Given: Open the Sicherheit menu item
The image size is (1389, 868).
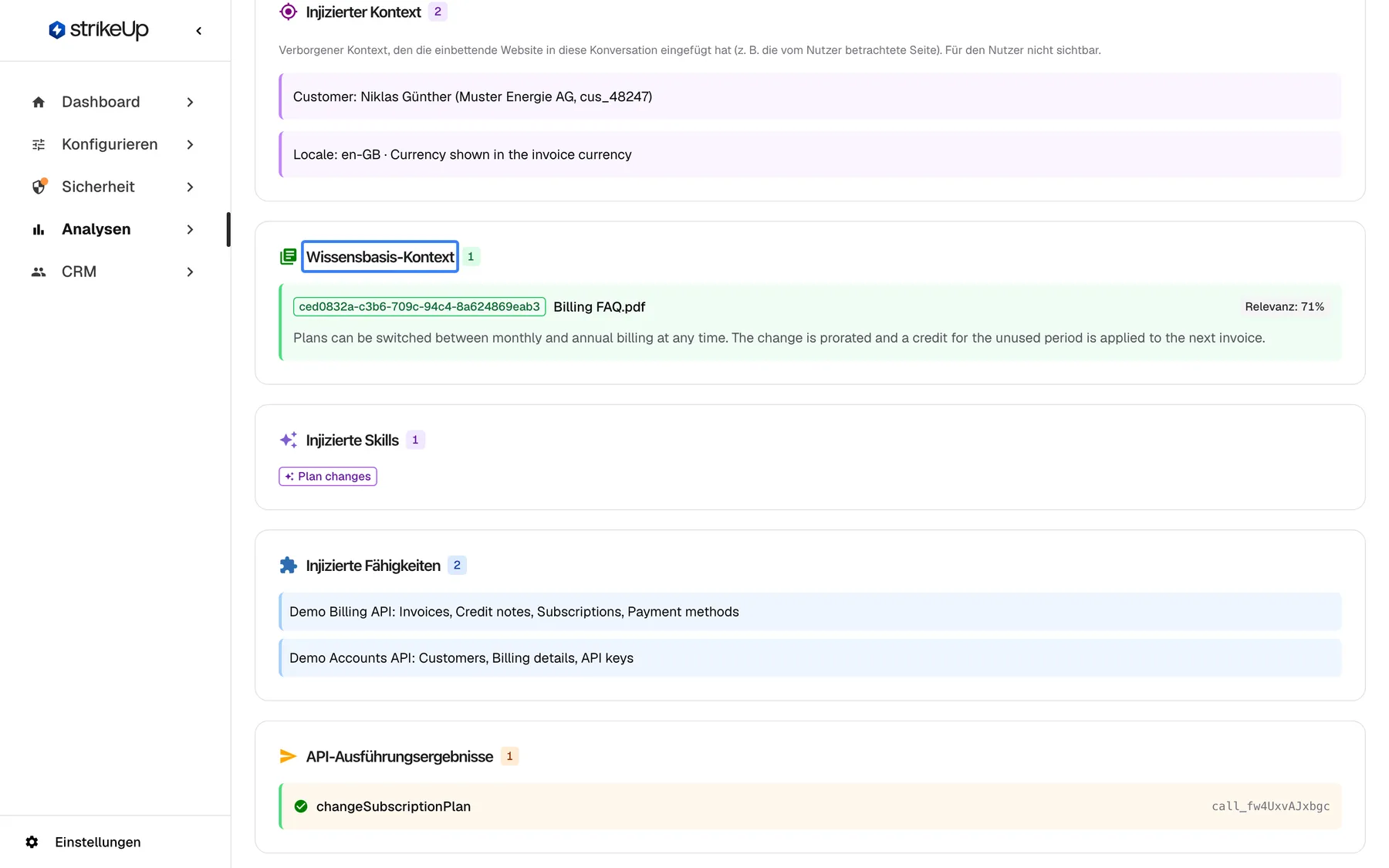Looking at the screenshot, I should pos(113,187).
